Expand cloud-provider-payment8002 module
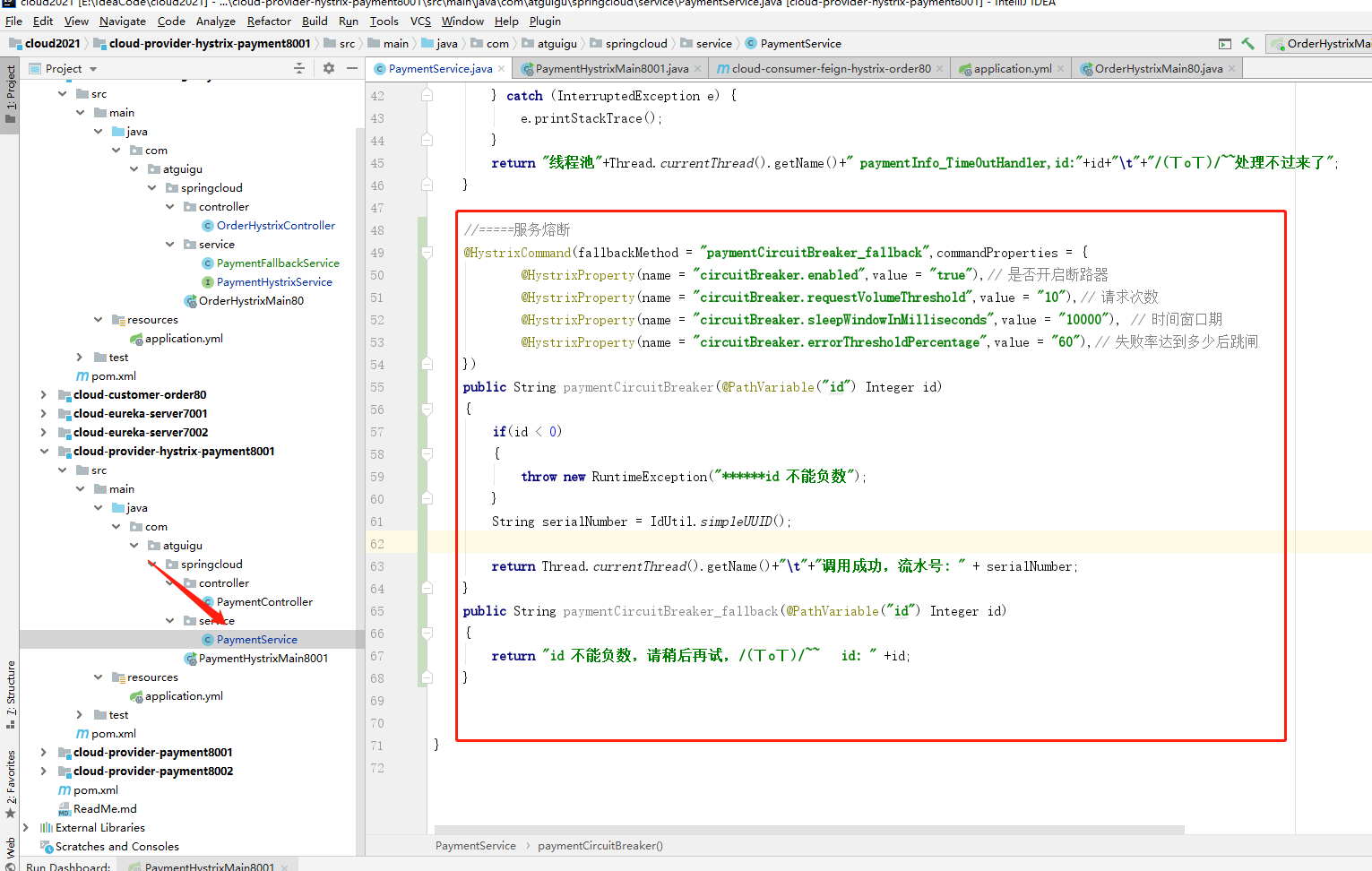The height and width of the screenshot is (871, 1372). coord(43,772)
